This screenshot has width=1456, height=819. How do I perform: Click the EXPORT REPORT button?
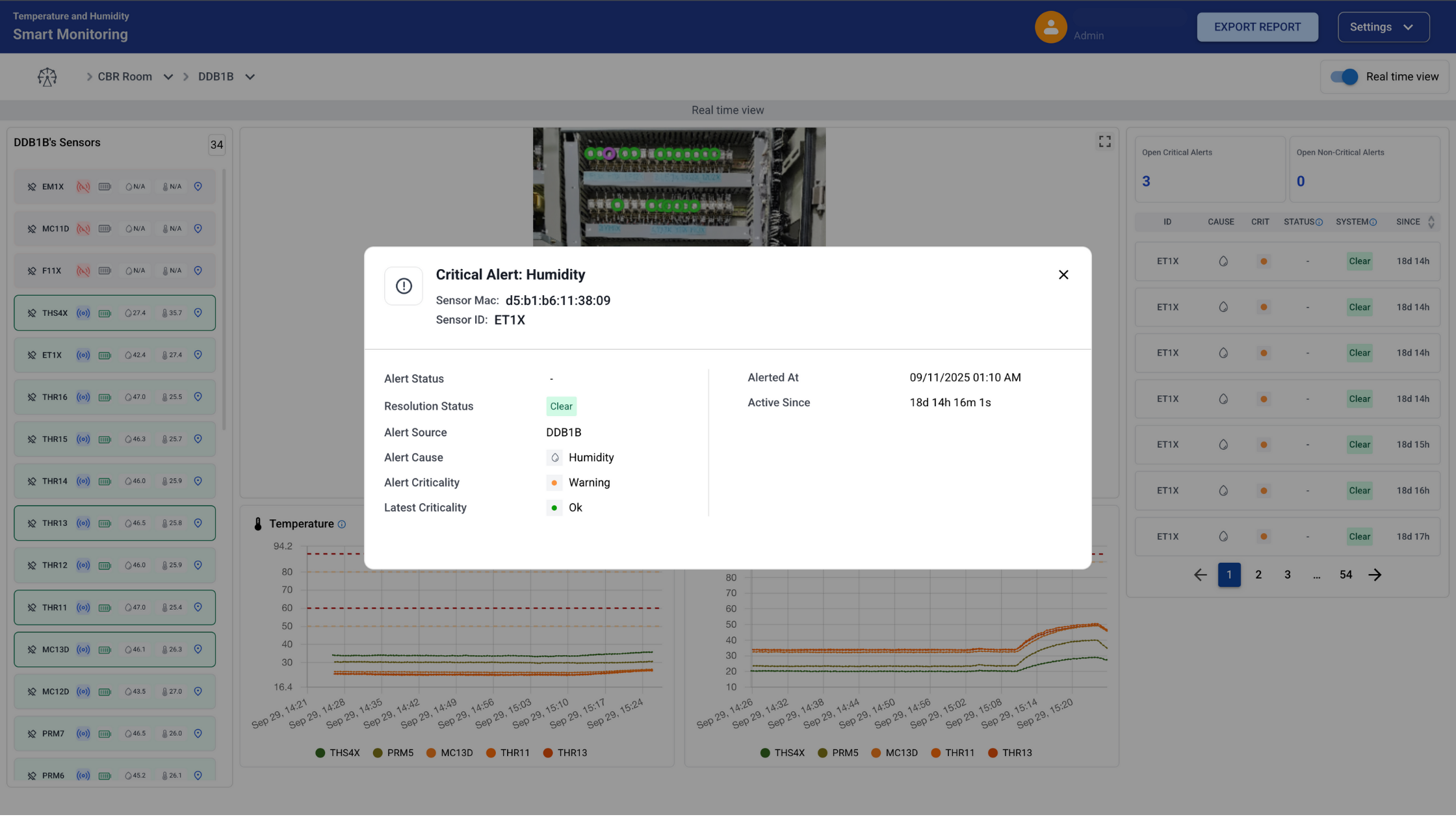coord(1257,27)
